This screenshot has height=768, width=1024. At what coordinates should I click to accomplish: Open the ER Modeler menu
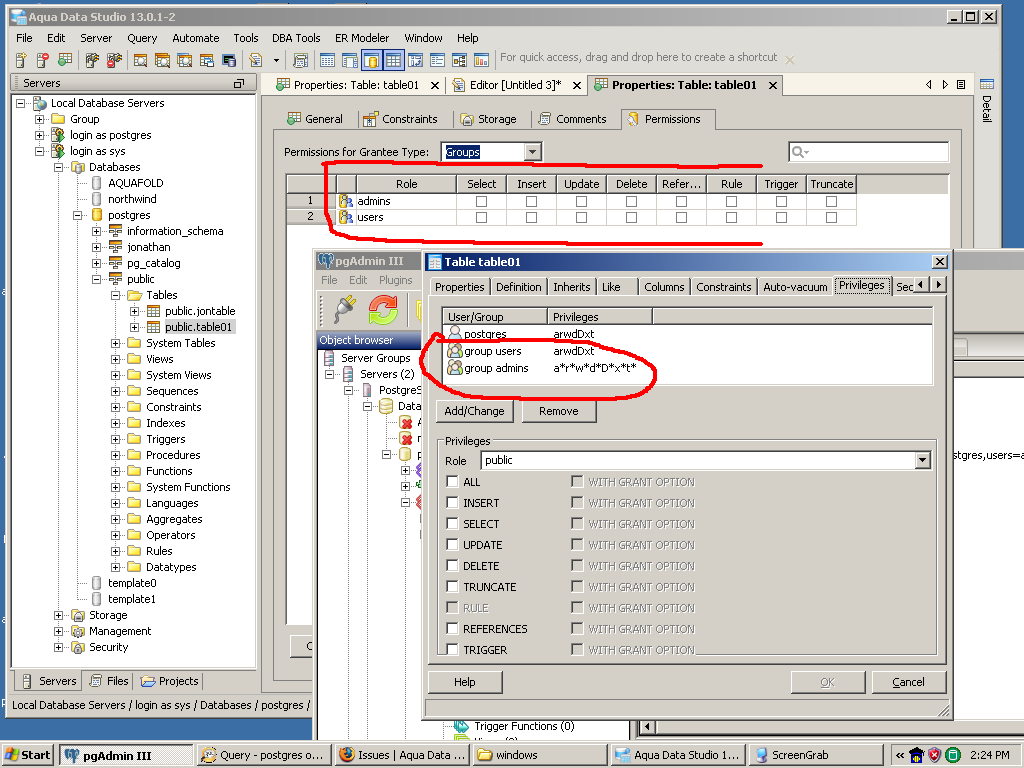tap(362, 38)
